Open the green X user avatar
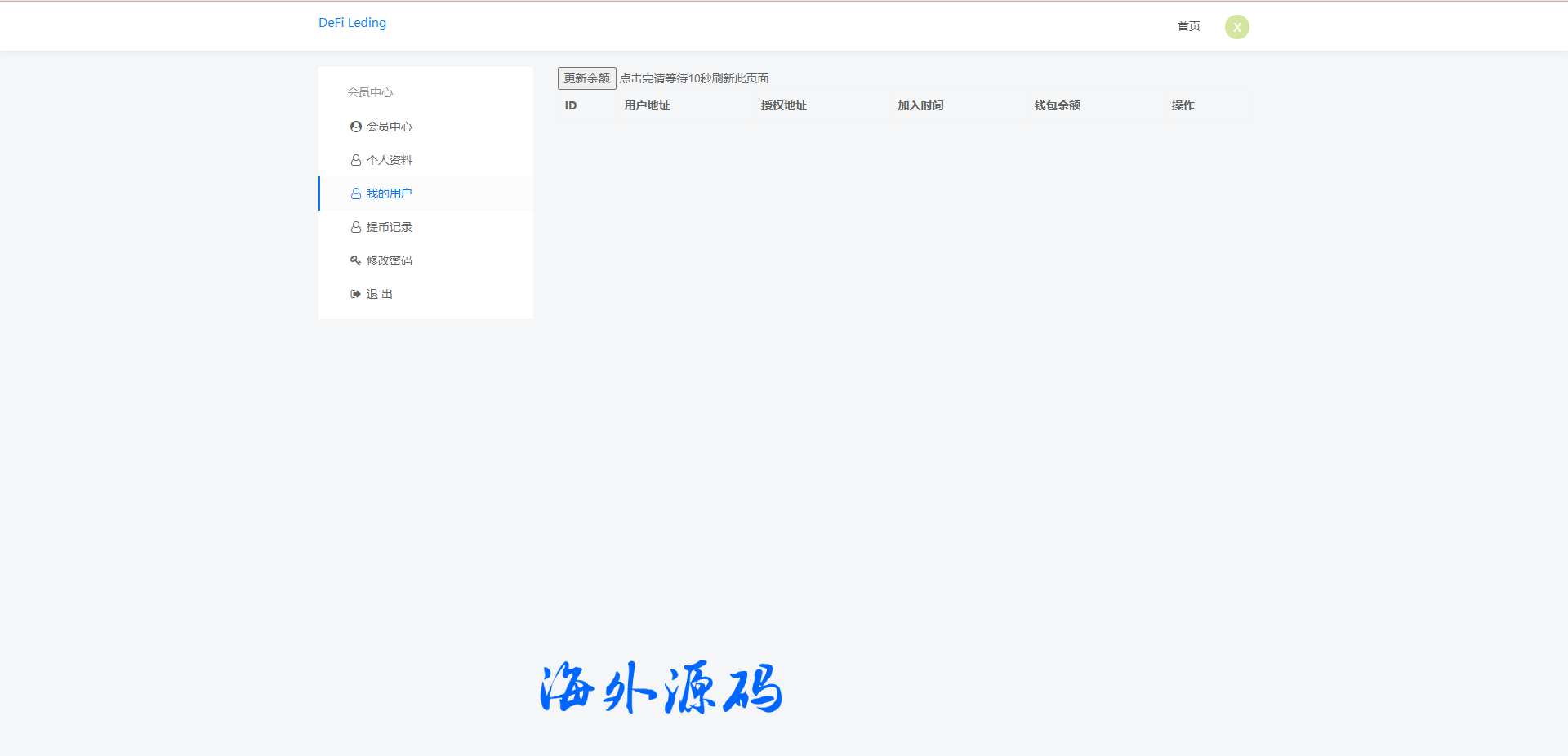 [x=1236, y=27]
